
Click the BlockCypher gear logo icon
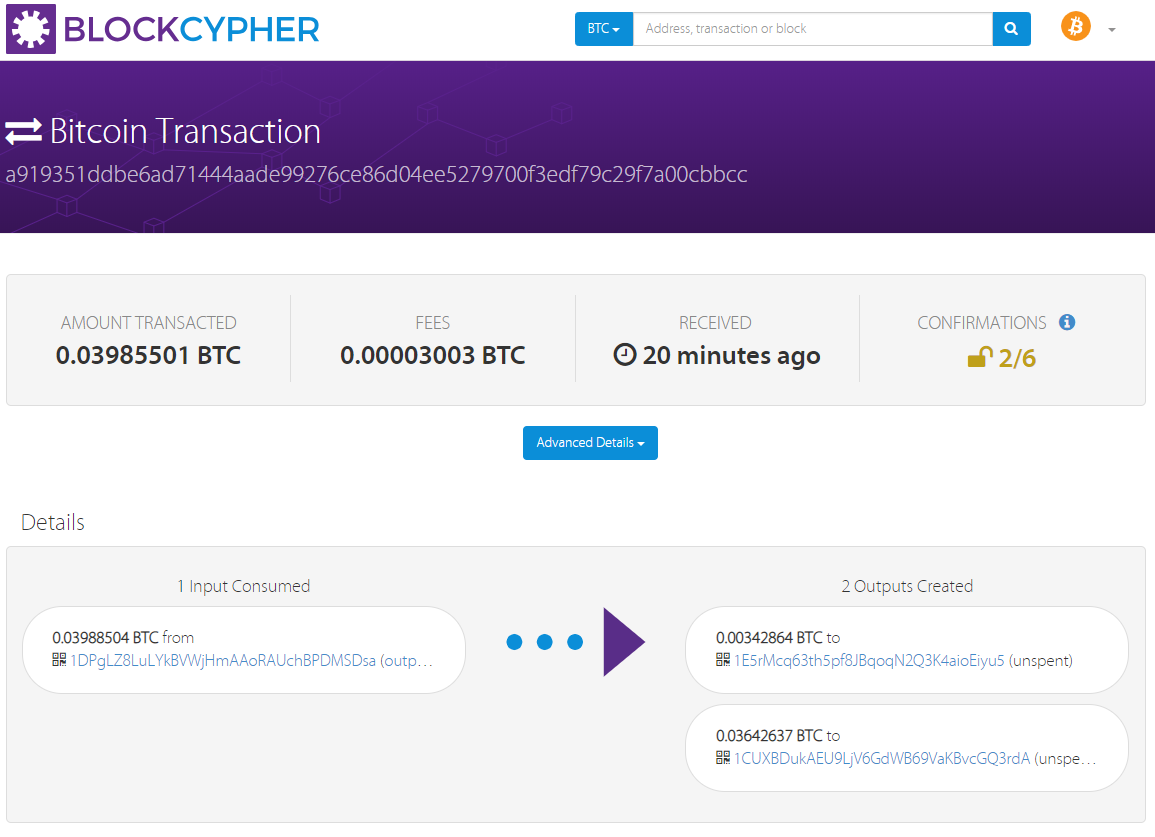(31, 29)
